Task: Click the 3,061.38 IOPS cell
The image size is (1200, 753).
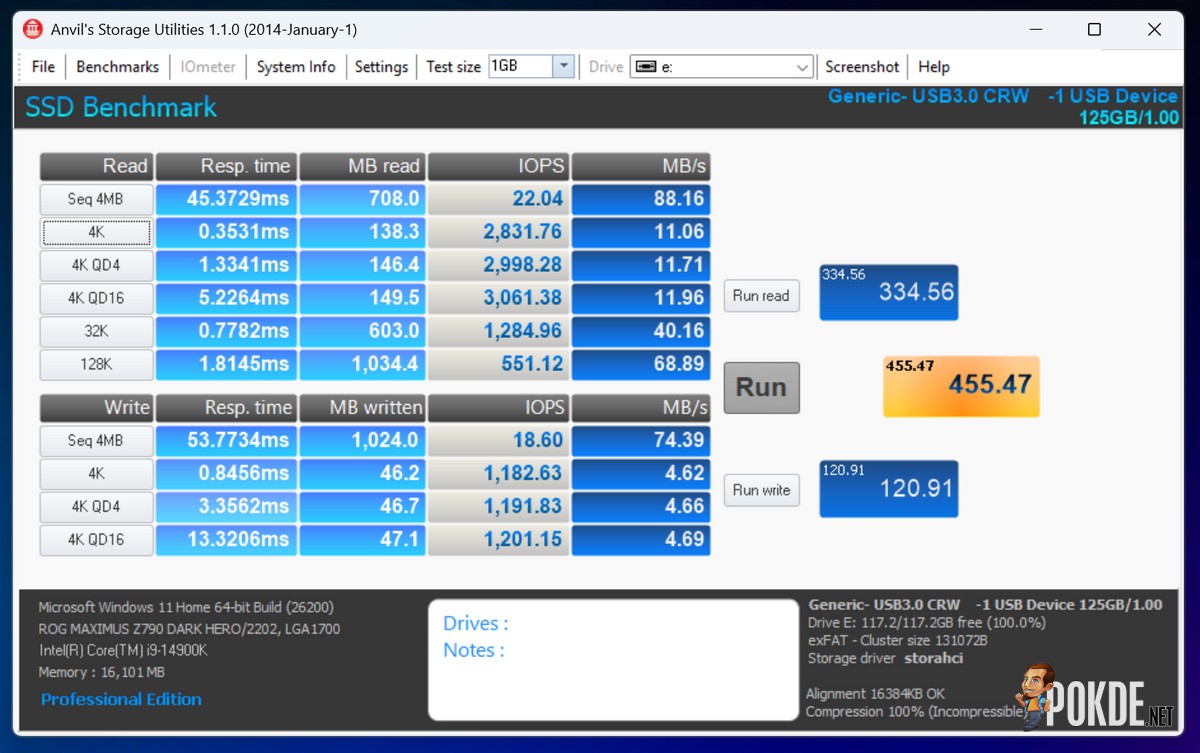Action: [x=498, y=298]
